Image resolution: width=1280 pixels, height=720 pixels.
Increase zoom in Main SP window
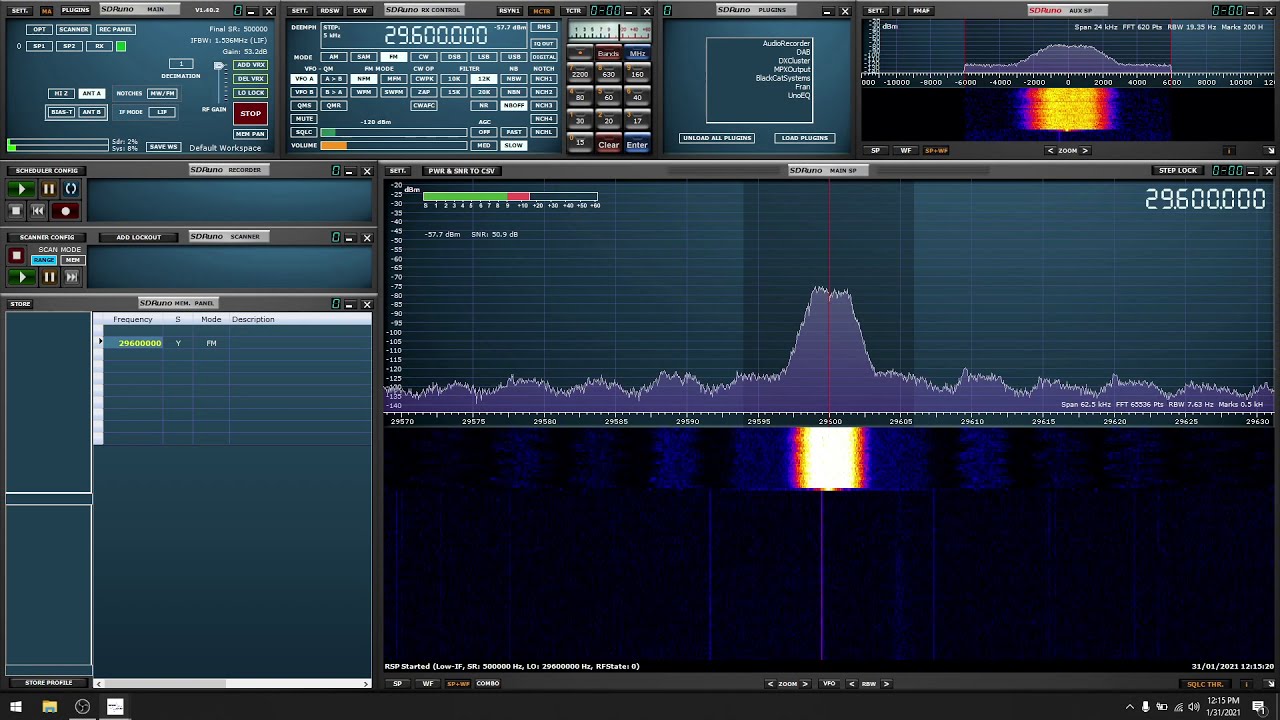(x=806, y=684)
